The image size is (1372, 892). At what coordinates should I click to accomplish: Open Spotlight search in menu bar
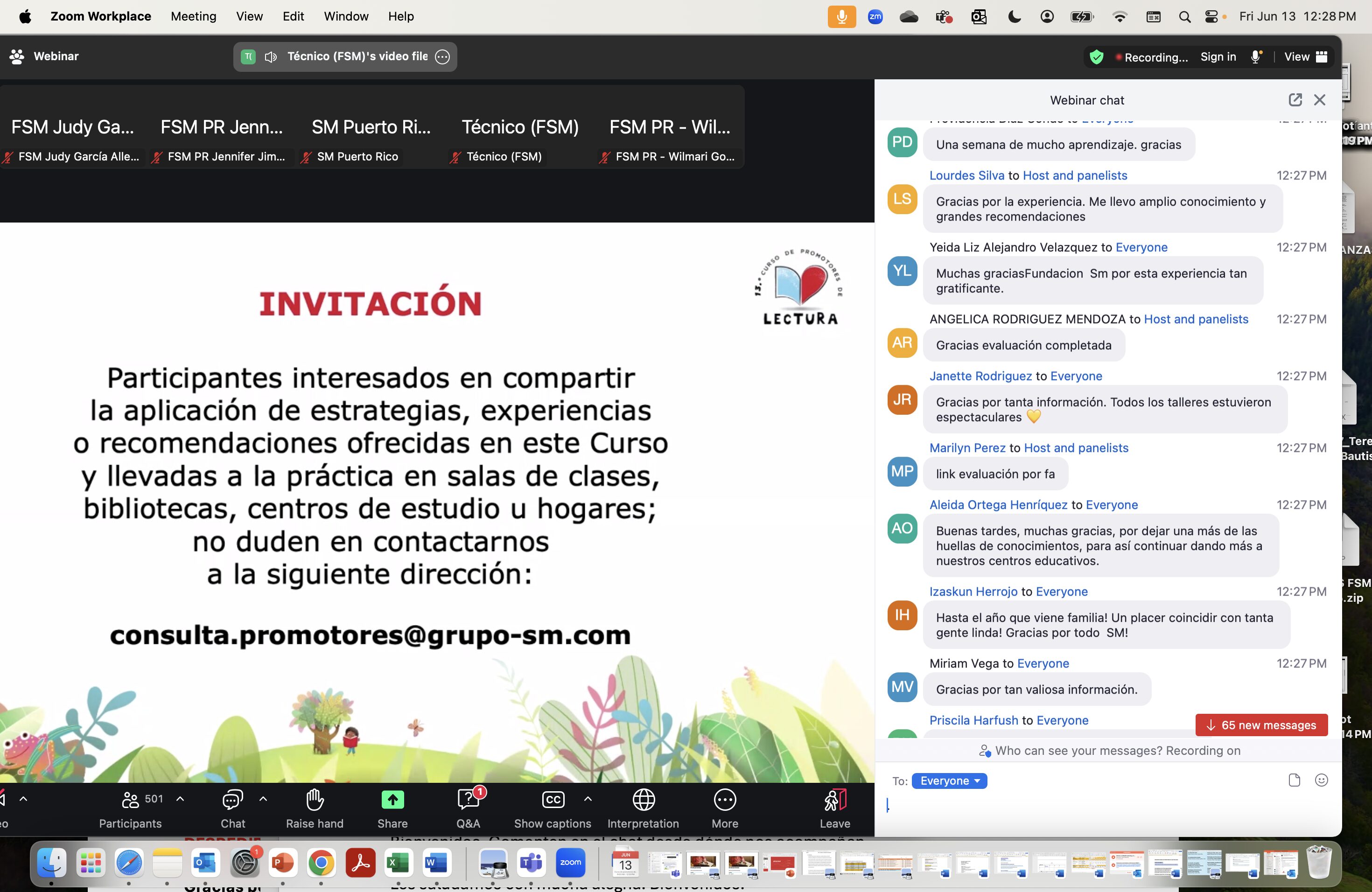(1185, 17)
